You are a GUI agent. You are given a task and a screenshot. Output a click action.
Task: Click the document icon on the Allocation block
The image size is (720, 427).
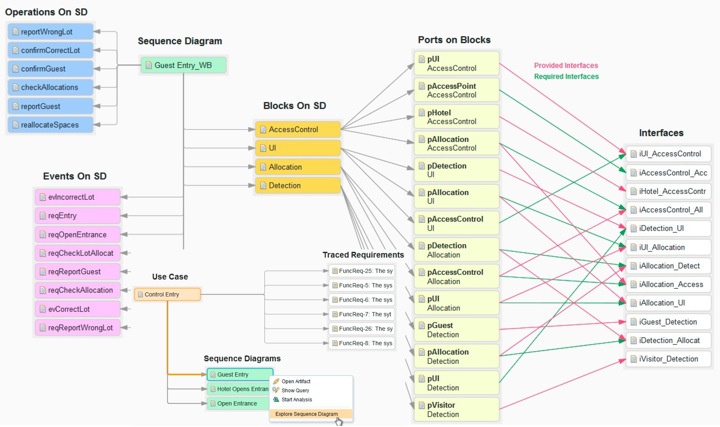tap(262, 167)
